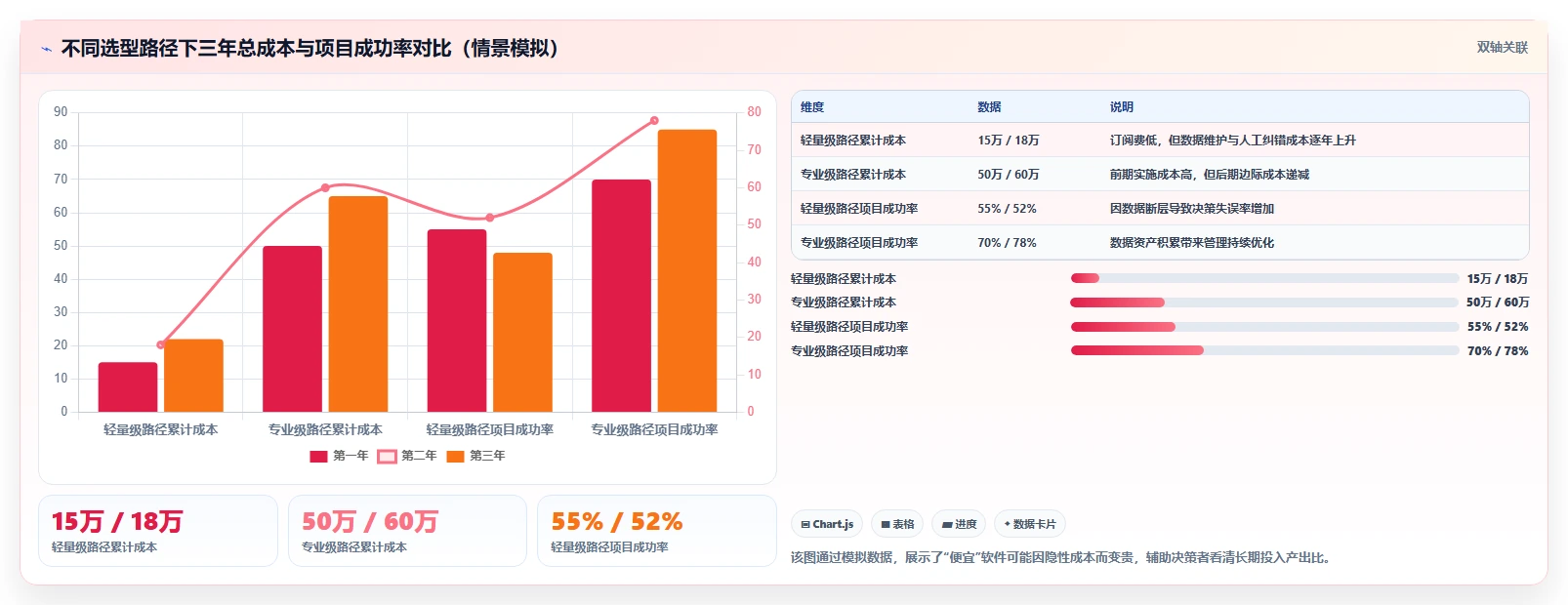
Task: Click first-year bar of 轻量级路径项目成功率
Action: (x=457, y=321)
